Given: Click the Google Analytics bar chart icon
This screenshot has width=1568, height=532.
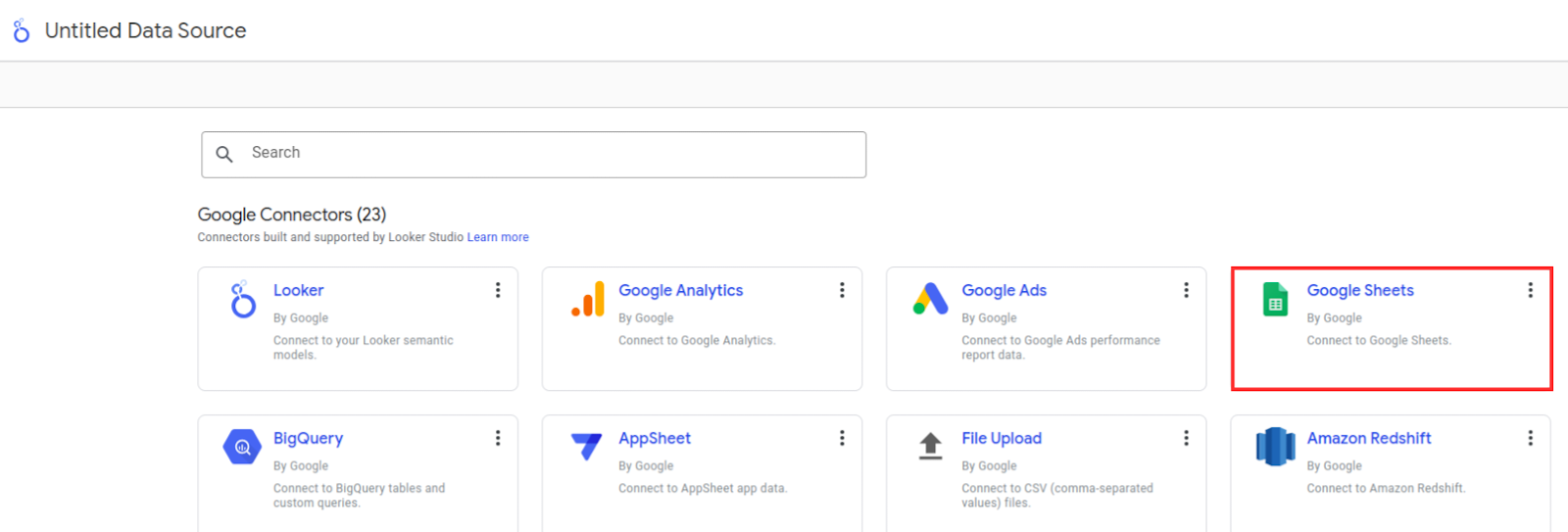Looking at the screenshot, I should coord(588,299).
